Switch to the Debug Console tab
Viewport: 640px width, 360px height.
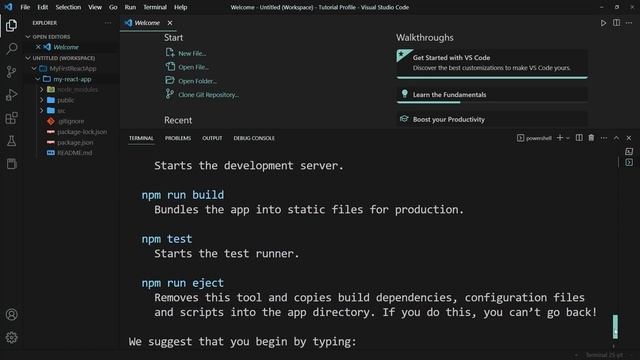tap(254, 138)
